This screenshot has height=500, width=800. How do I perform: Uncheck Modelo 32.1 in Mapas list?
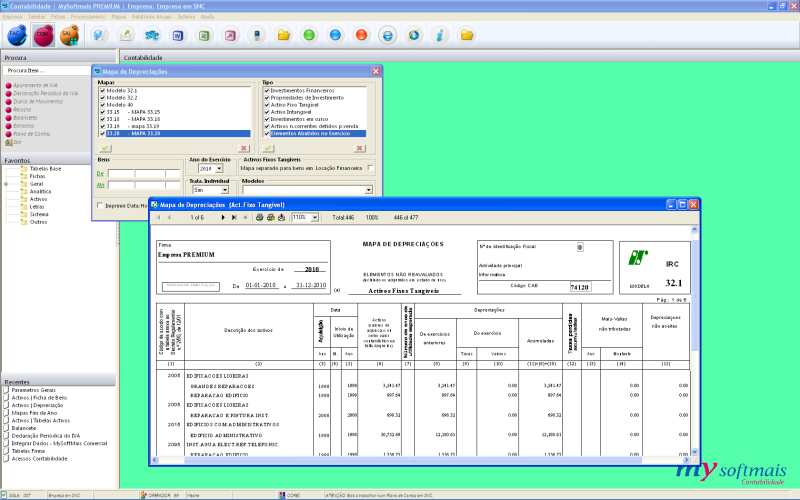[102, 90]
